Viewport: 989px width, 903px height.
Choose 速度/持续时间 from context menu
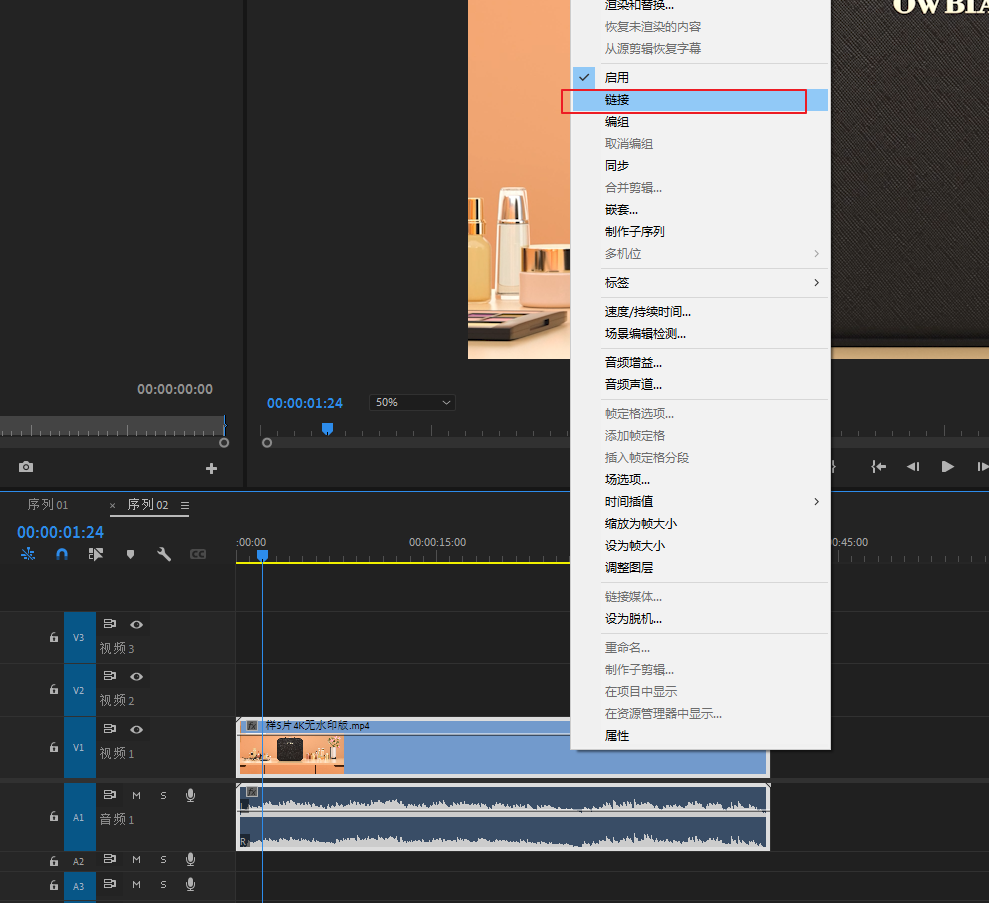point(647,312)
